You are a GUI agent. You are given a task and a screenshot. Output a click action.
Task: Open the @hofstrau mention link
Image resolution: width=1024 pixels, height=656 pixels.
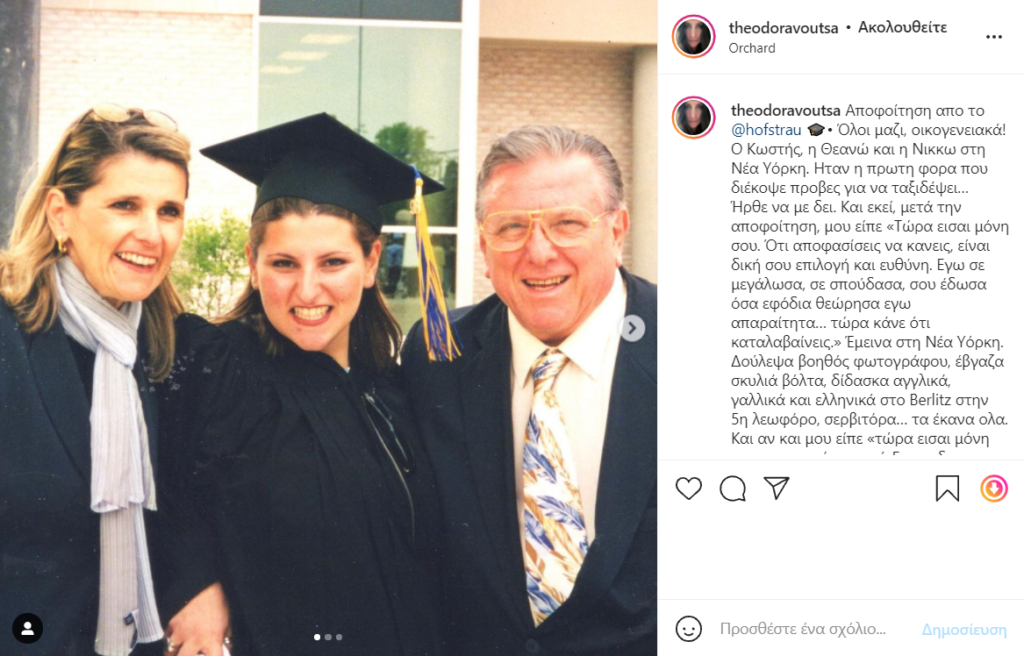pyautogui.click(x=766, y=130)
